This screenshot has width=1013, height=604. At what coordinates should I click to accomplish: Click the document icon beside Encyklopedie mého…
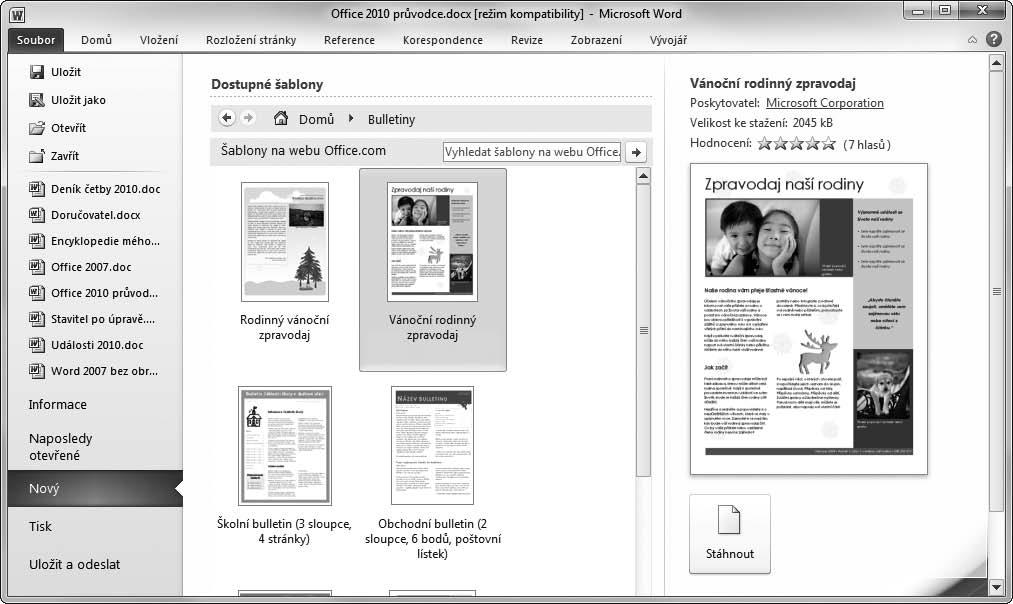pyautogui.click(x=37, y=241)
